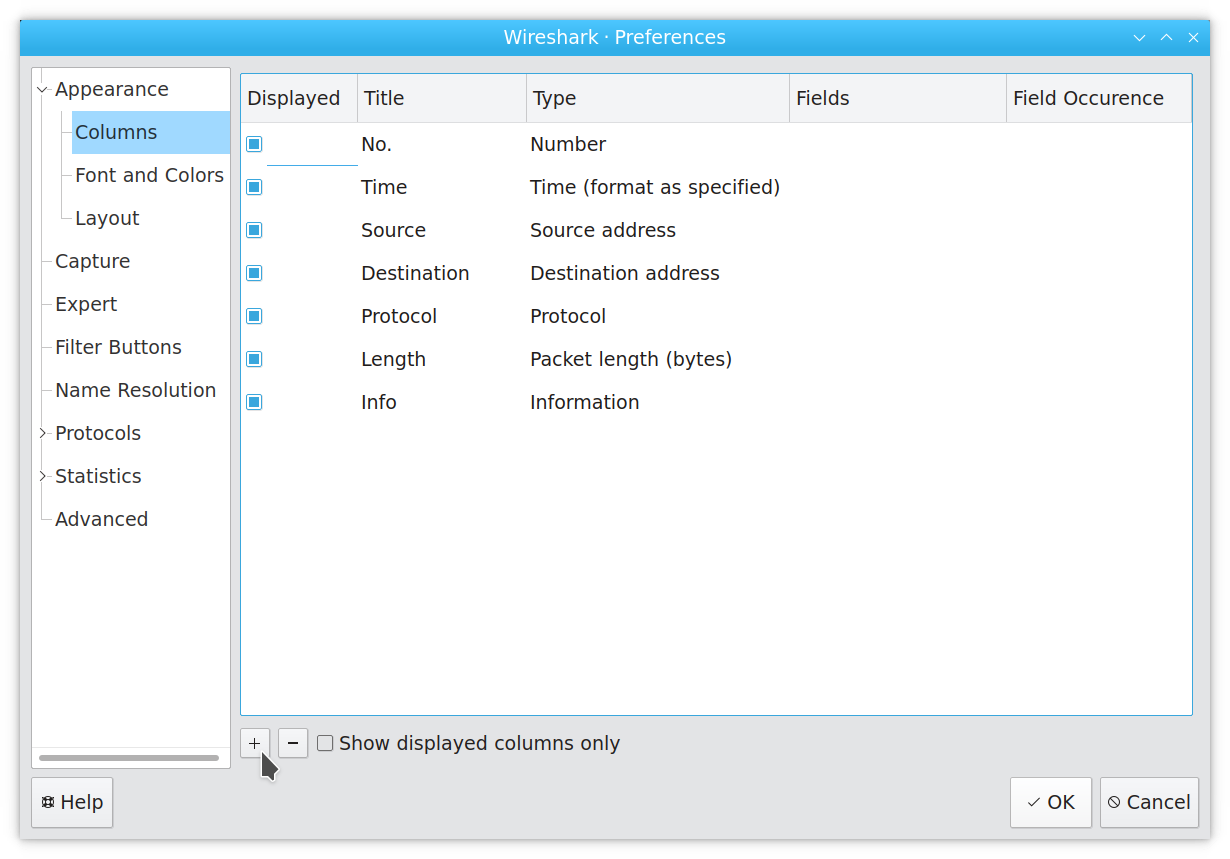Click the Displayed column header
Screen dimensions: 1230x859
(x=299, y=98)
